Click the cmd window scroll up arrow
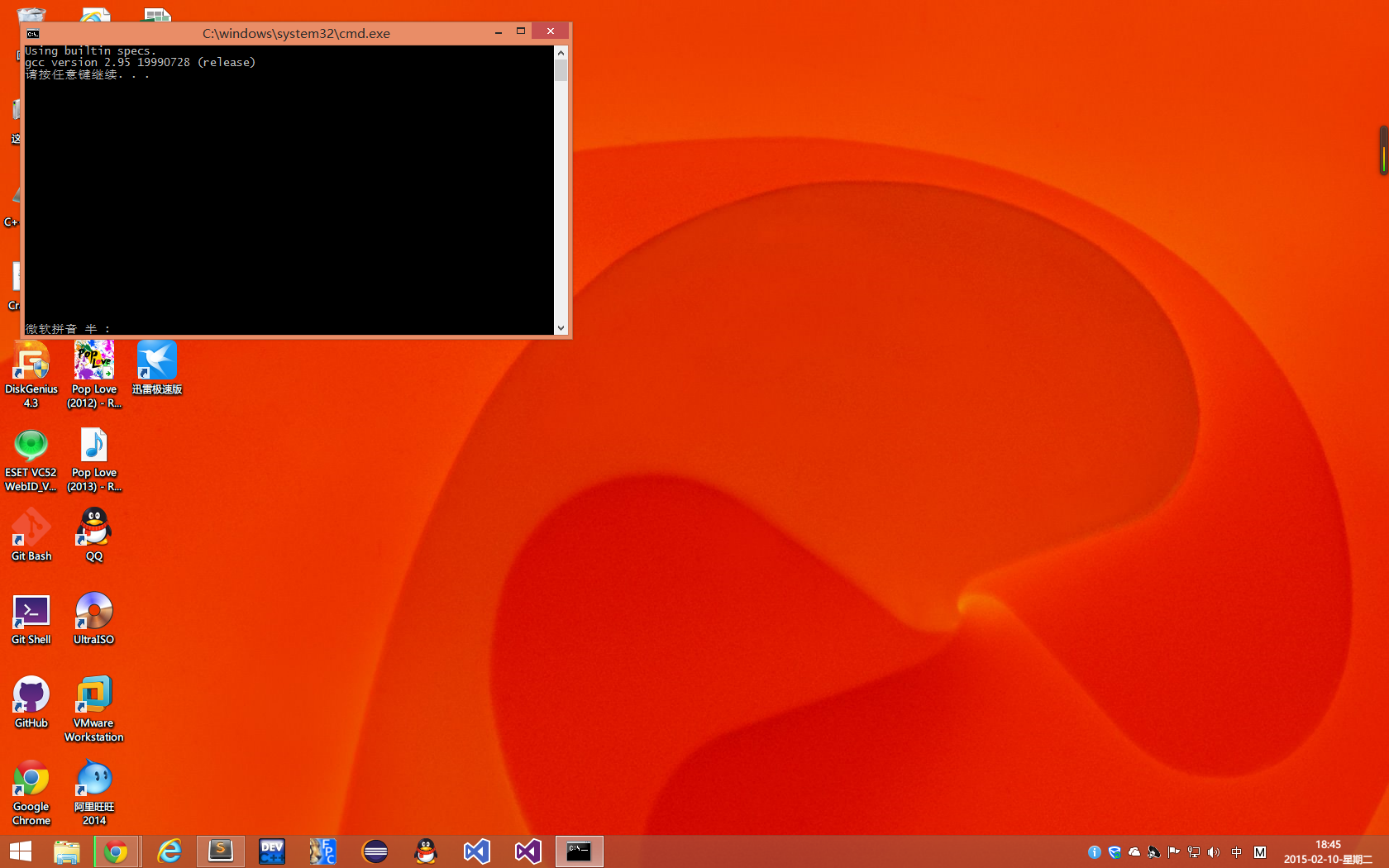 (x=561, y=53)
